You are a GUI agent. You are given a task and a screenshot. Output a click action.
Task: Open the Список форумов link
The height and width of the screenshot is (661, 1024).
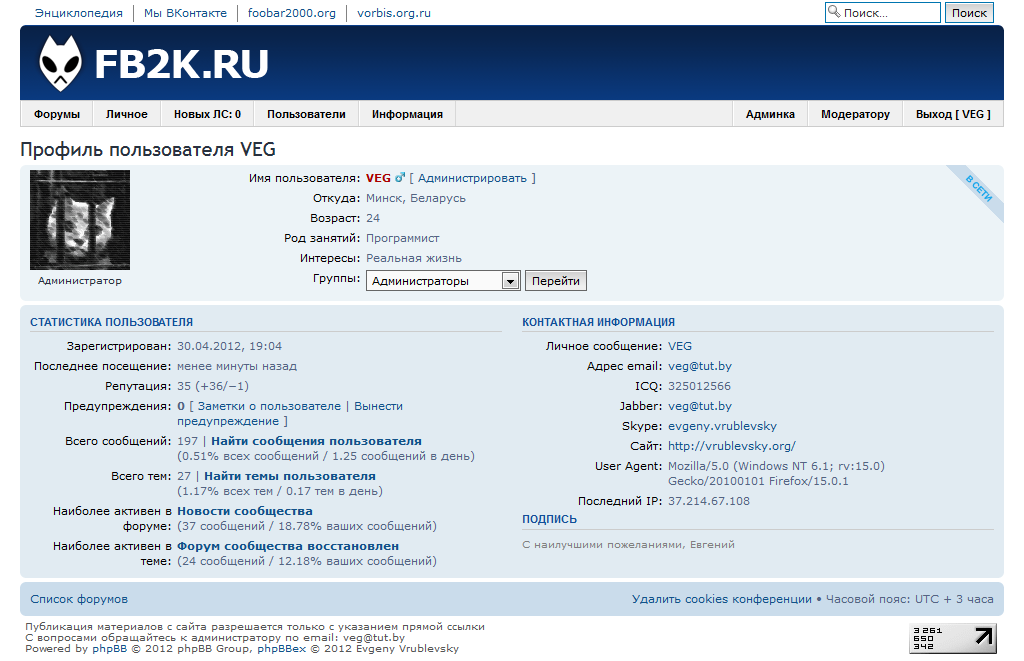click(x=79, y=599)
